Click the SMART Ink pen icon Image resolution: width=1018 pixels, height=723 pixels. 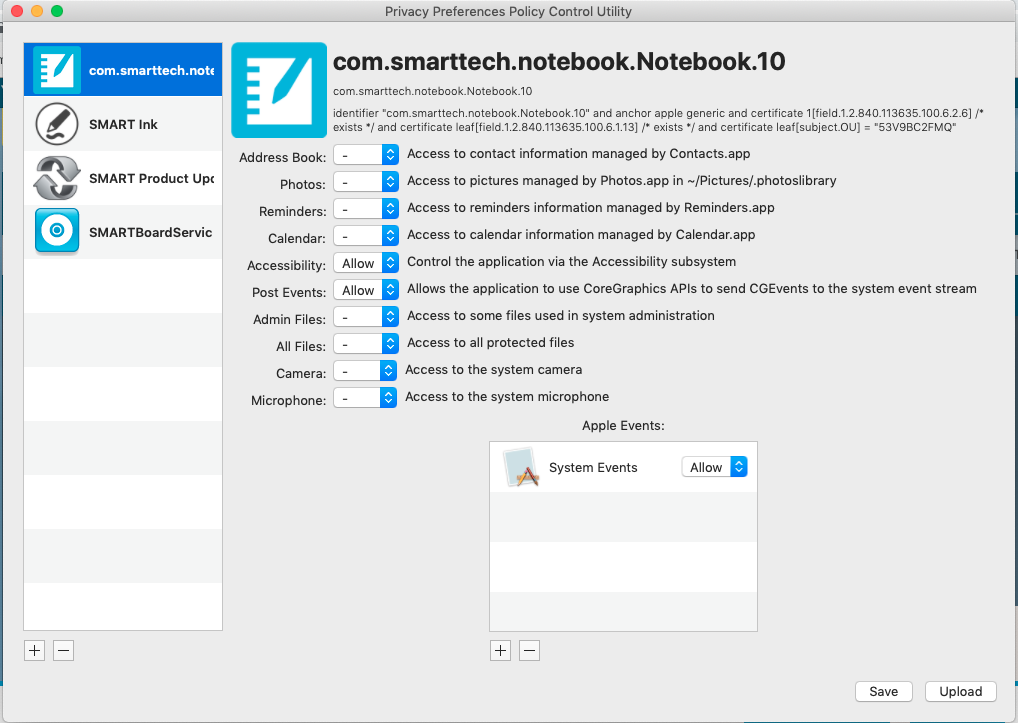57,123
